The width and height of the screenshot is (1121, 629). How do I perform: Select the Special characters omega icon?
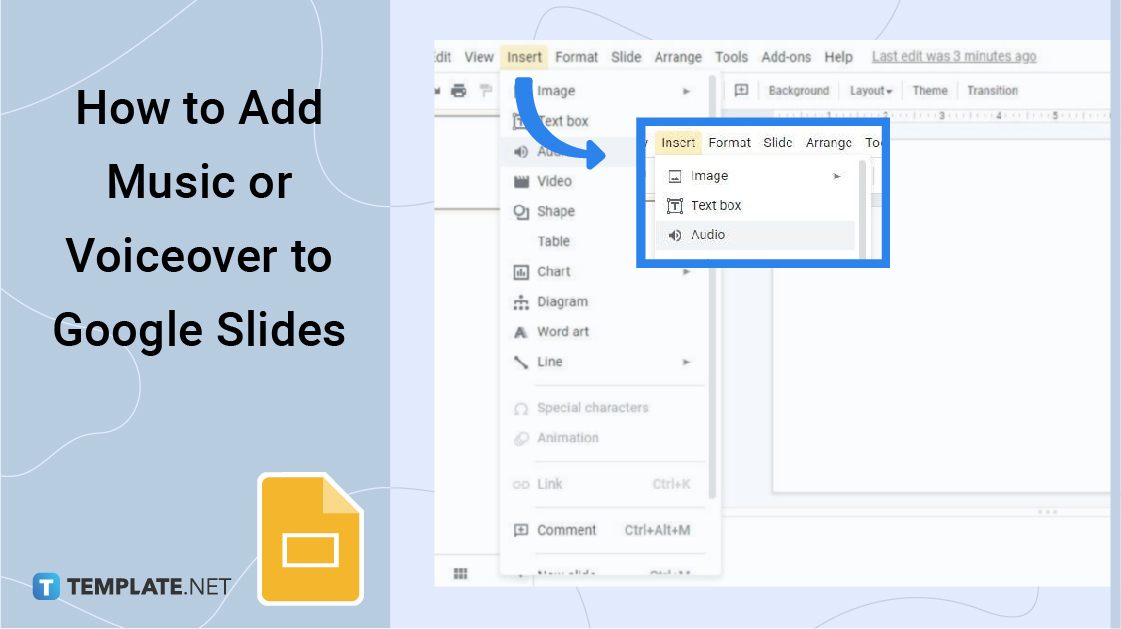pyautogui.click(x=521, y=408)
